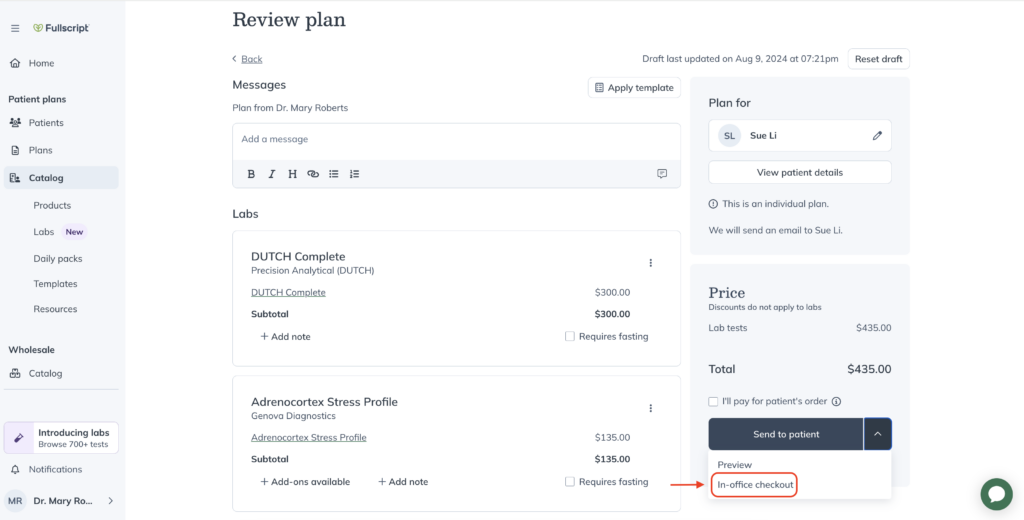1024x520 pixels.
Task: Open Labs in the sidebar
Action: pyautogui.click(x=44, y=232)
